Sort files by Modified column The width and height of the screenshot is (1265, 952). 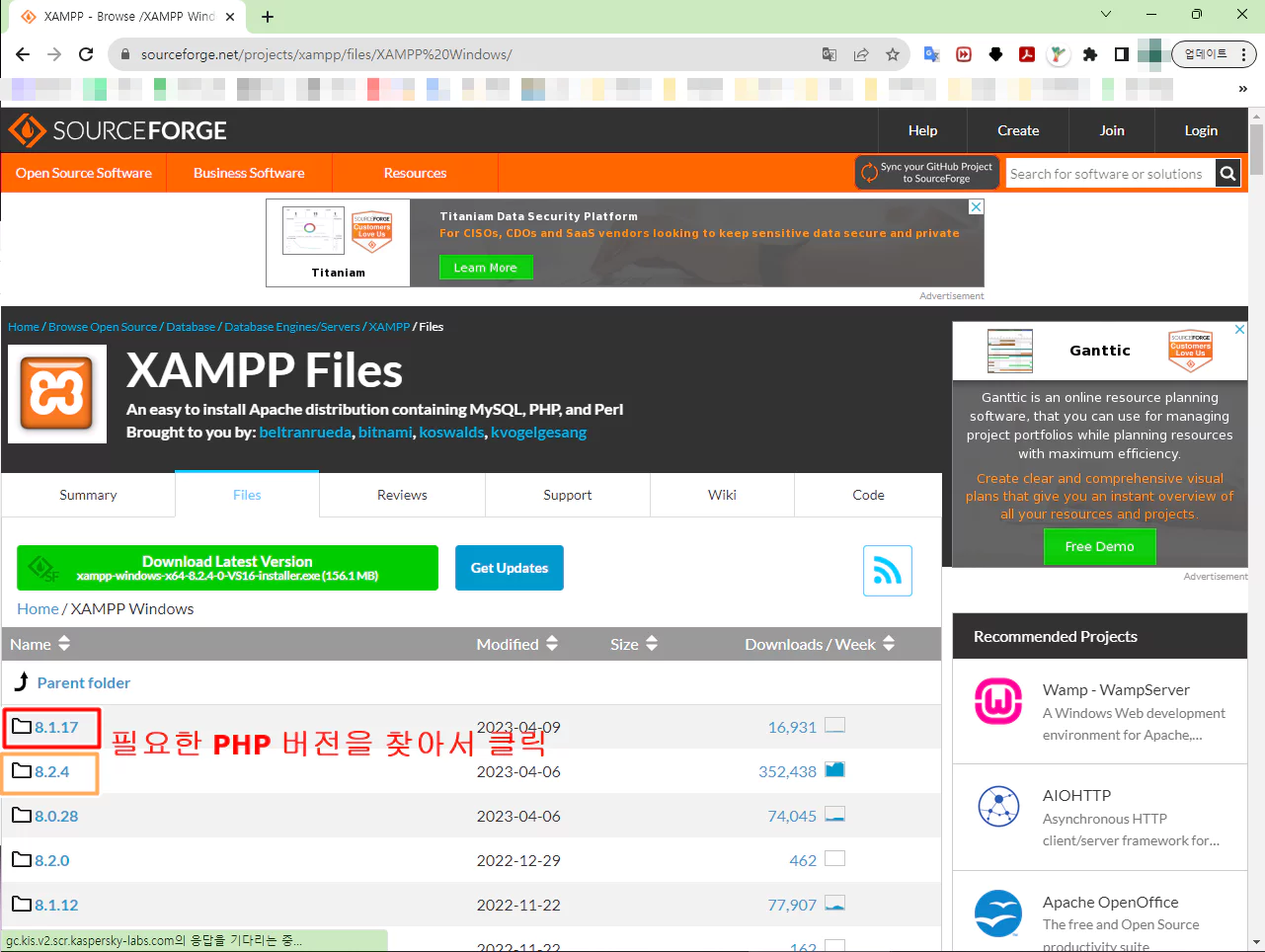517,644
